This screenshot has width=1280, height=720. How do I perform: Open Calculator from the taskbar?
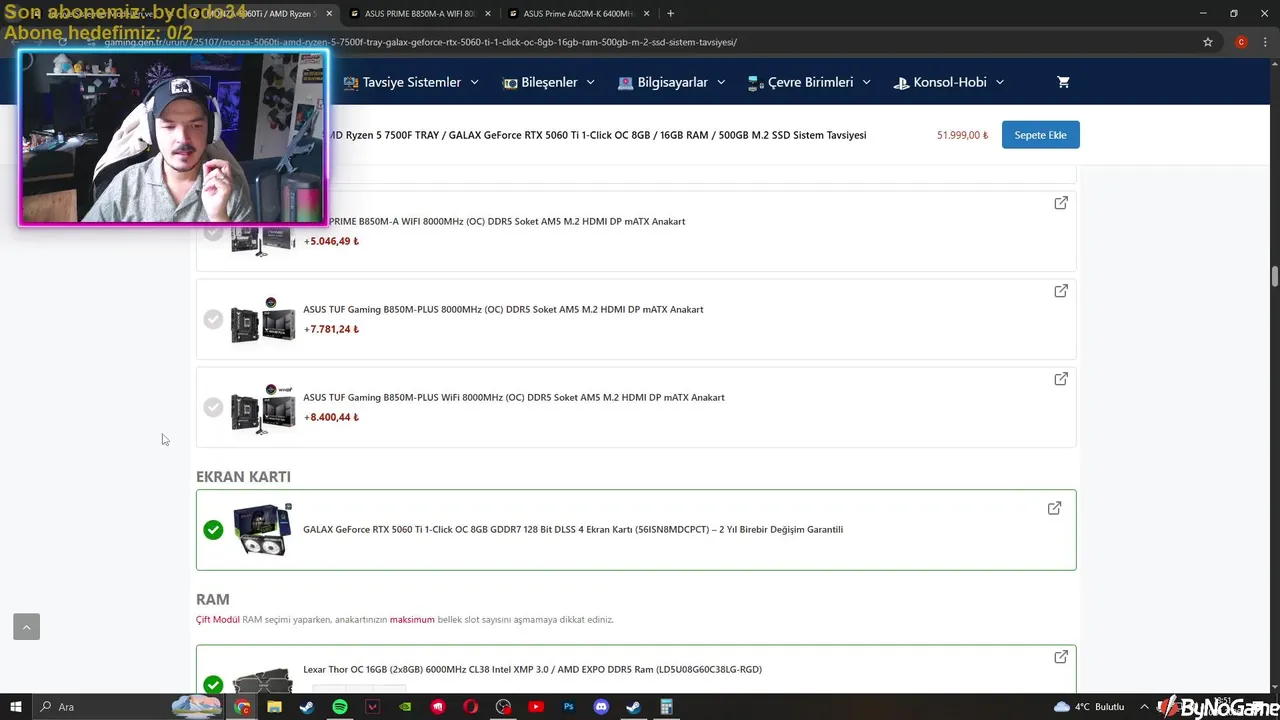[x=666, y=707]
